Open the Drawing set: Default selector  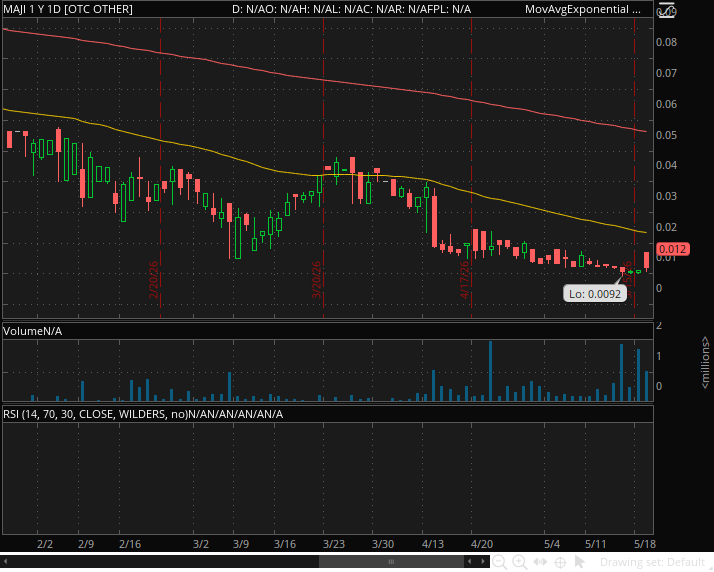(x=652, y=562)
